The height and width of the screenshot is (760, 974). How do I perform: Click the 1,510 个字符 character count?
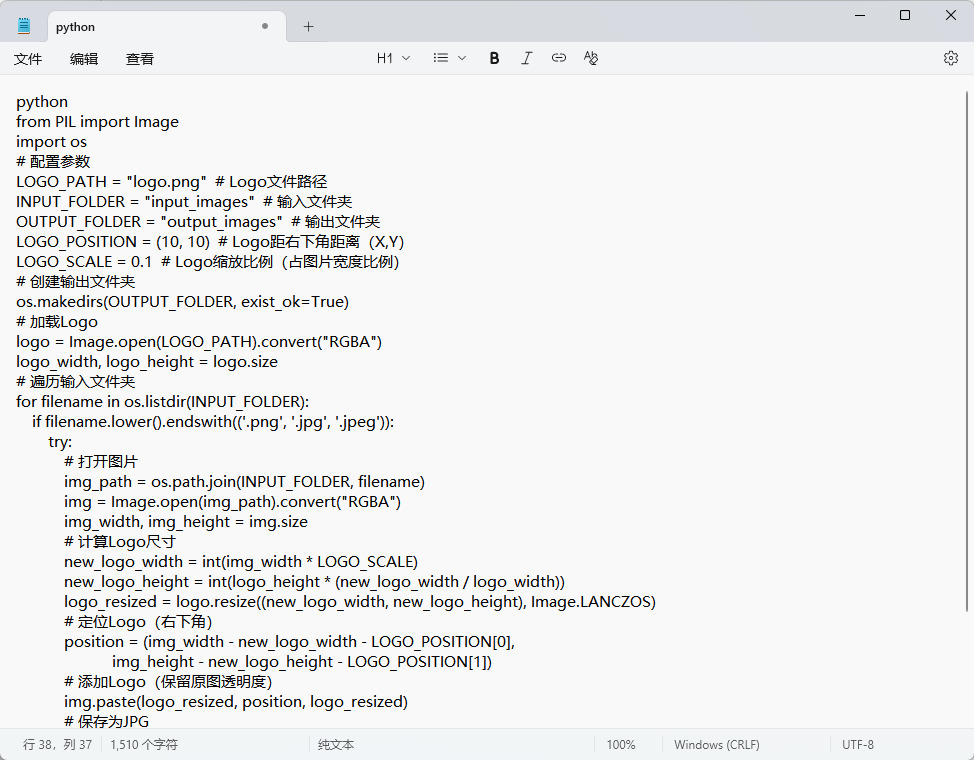[144, 744]
